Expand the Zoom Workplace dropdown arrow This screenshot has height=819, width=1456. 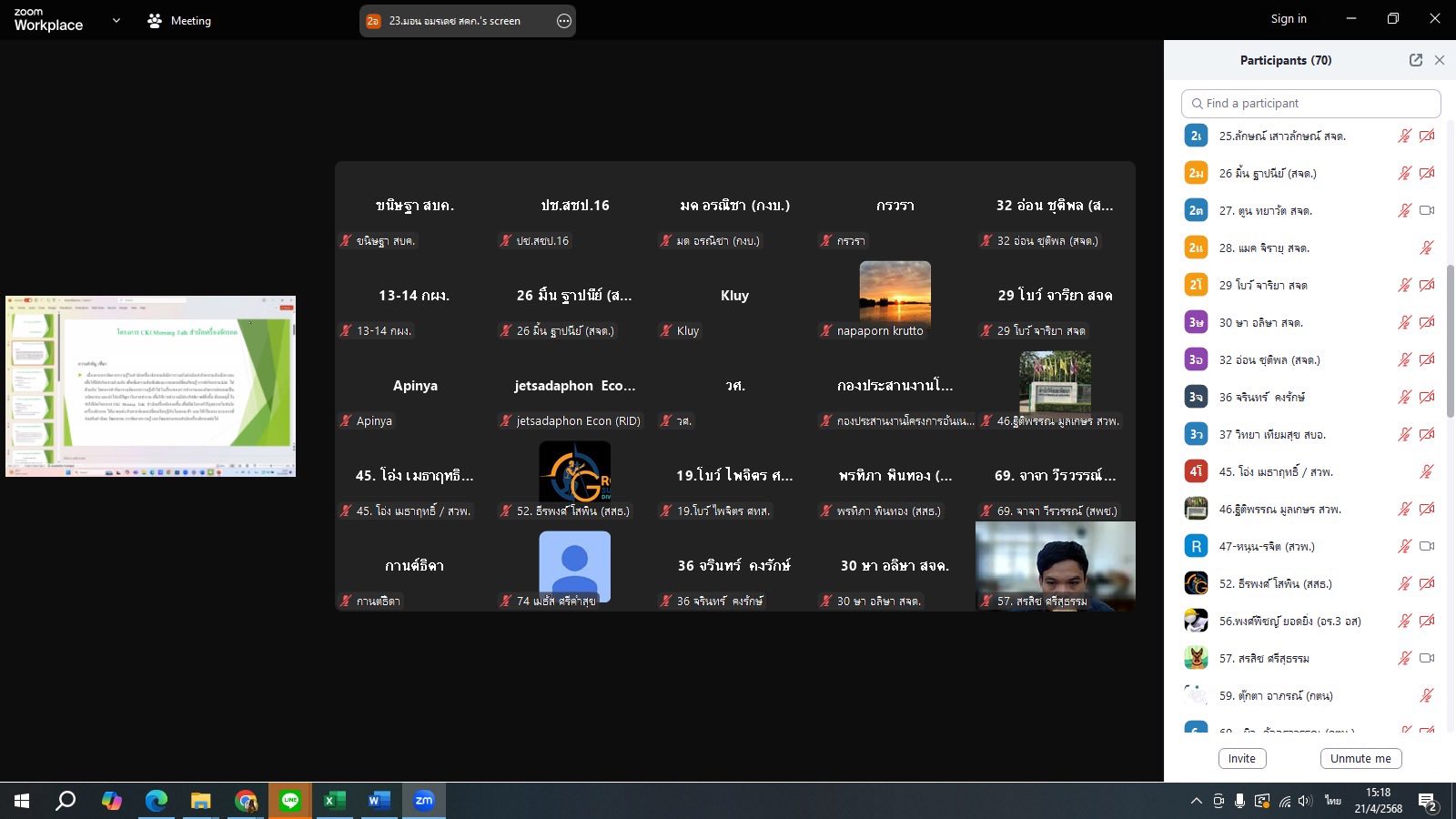click(116, 20)
